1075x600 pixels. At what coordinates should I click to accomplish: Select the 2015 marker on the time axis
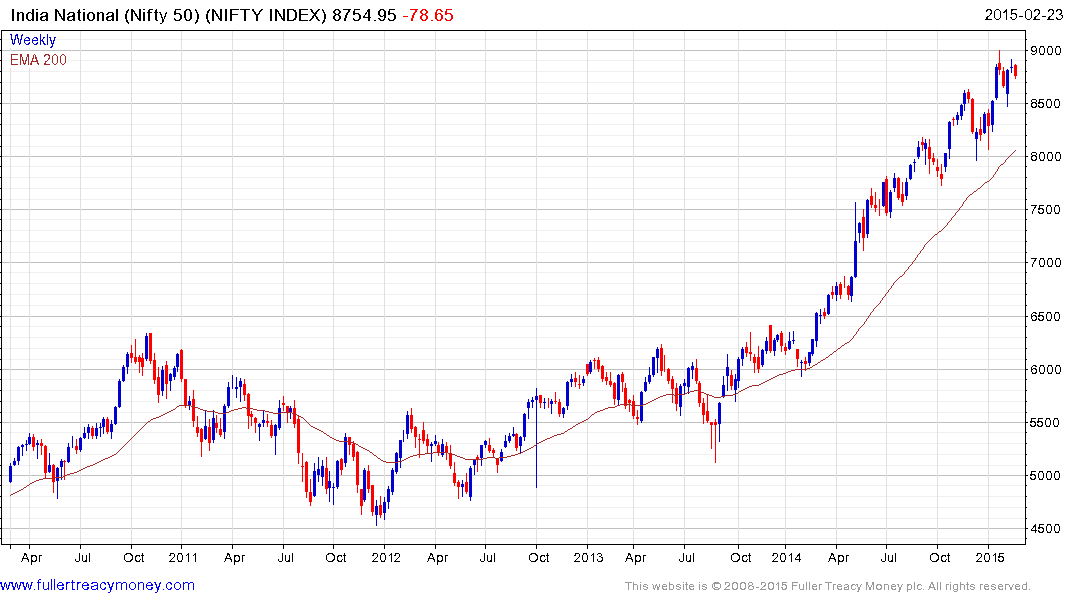[x=989, y=556]
